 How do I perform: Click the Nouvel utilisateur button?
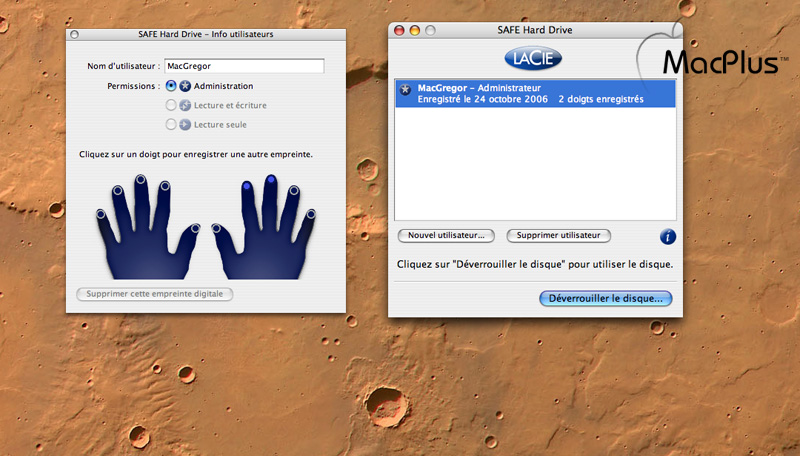[446, 235]
